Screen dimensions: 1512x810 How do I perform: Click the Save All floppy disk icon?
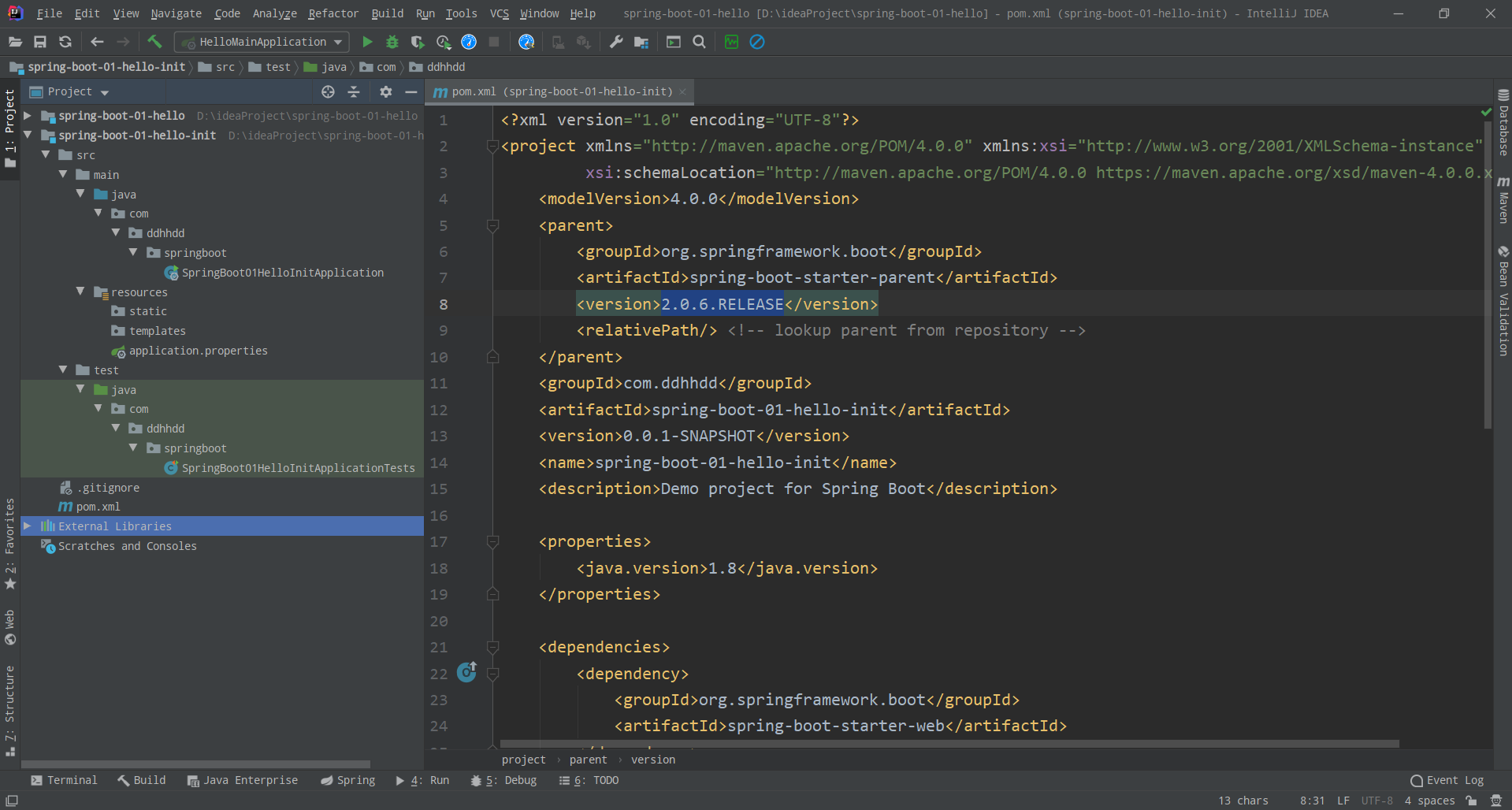(40, 42)
